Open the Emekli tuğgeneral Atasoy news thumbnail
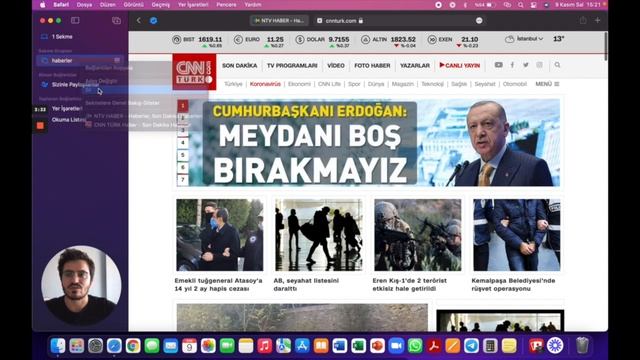This screenshot has height=360, width=640. tap(220, 235)
